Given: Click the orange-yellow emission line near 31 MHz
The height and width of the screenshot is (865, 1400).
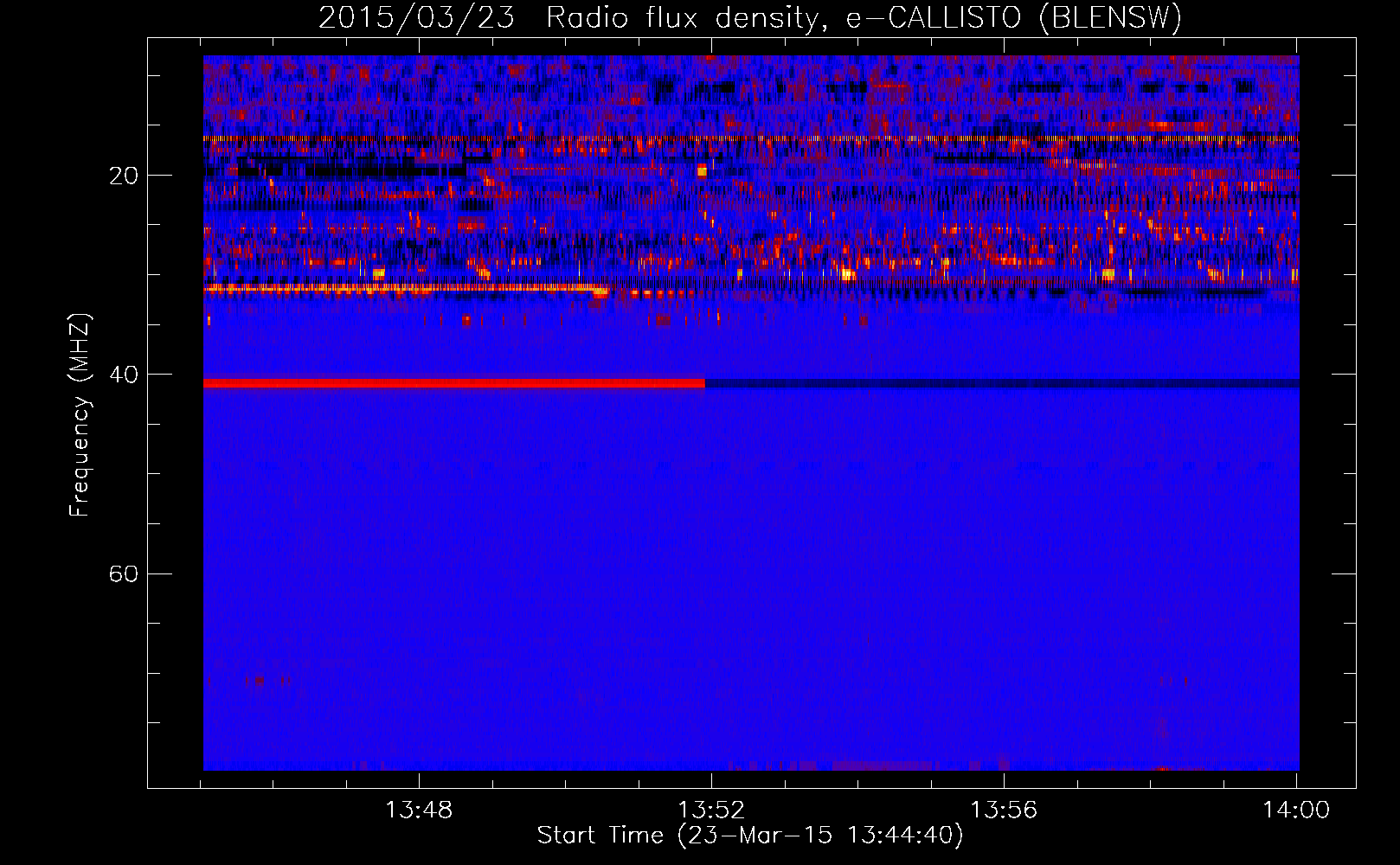Looking at the screenshot, I should [405, 287].
